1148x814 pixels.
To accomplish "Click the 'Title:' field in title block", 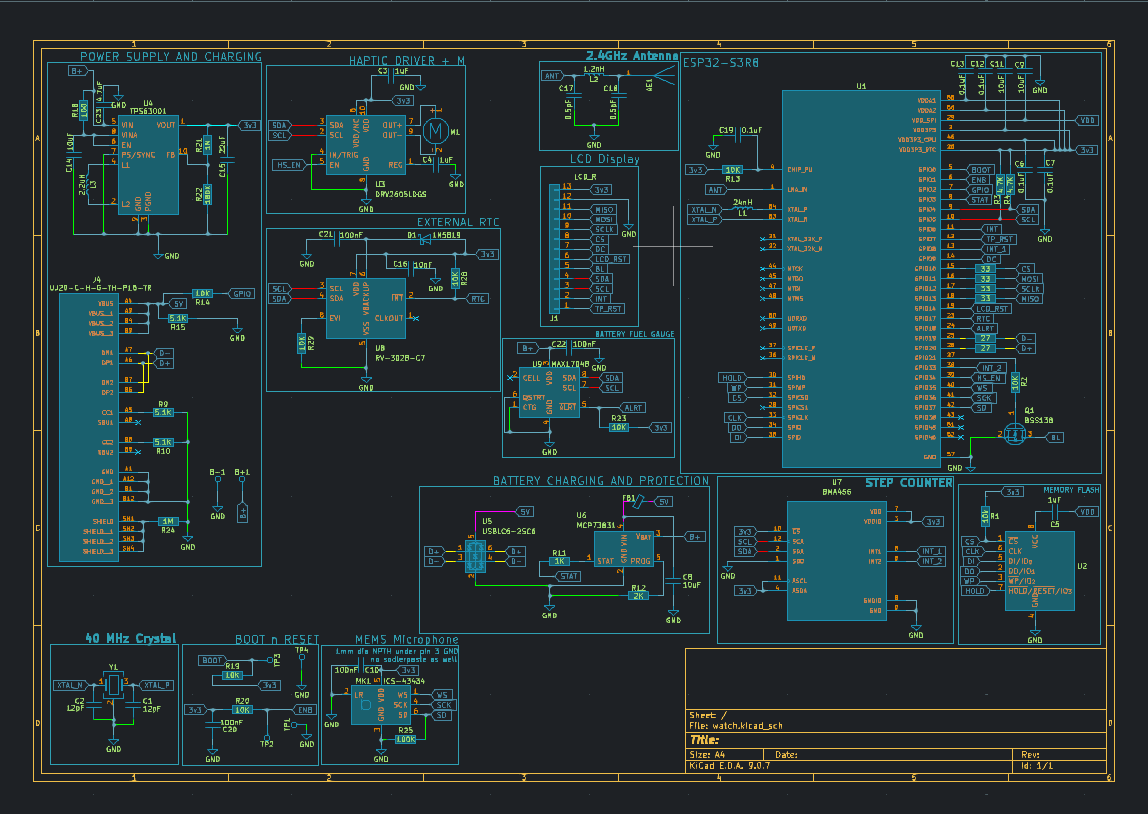I will (x=704, y=740).
